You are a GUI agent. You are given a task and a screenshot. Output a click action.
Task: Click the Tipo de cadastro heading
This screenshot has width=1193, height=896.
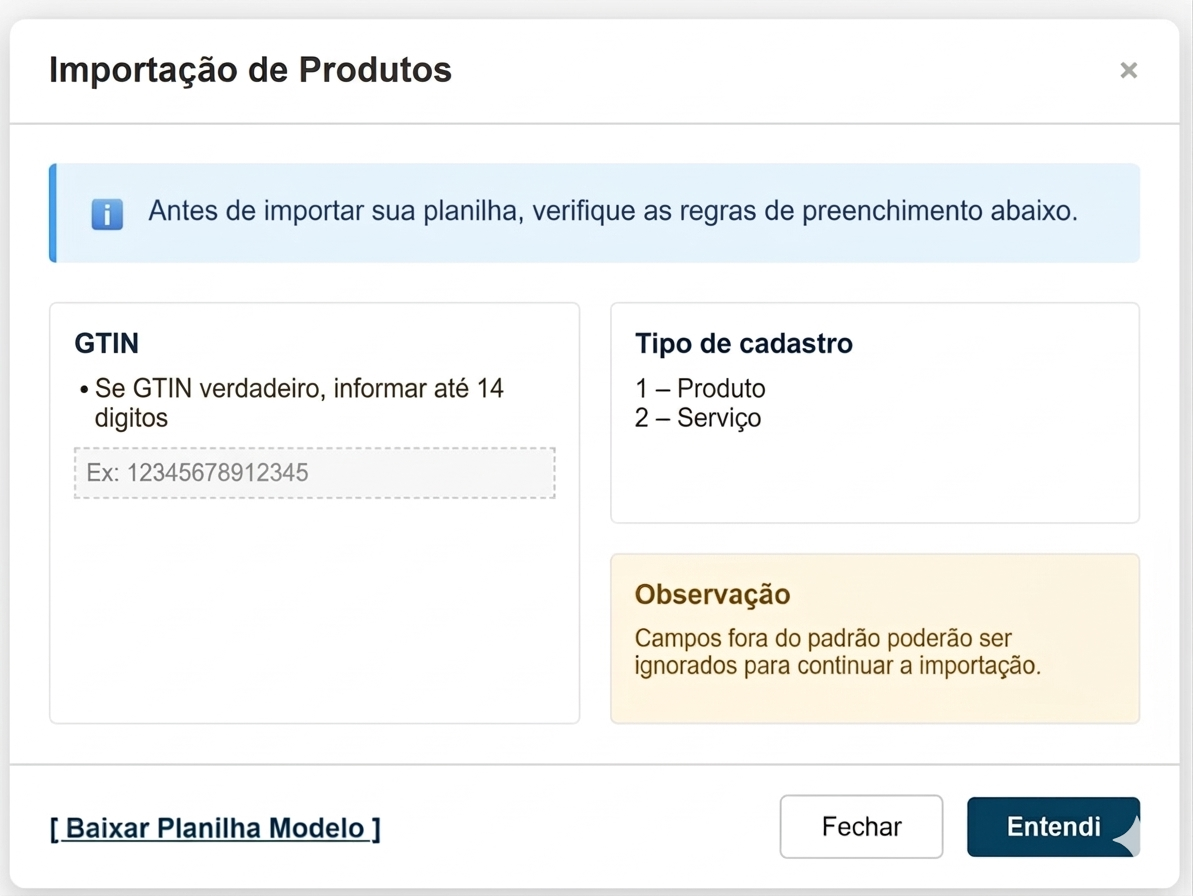(x=743, y=343)
